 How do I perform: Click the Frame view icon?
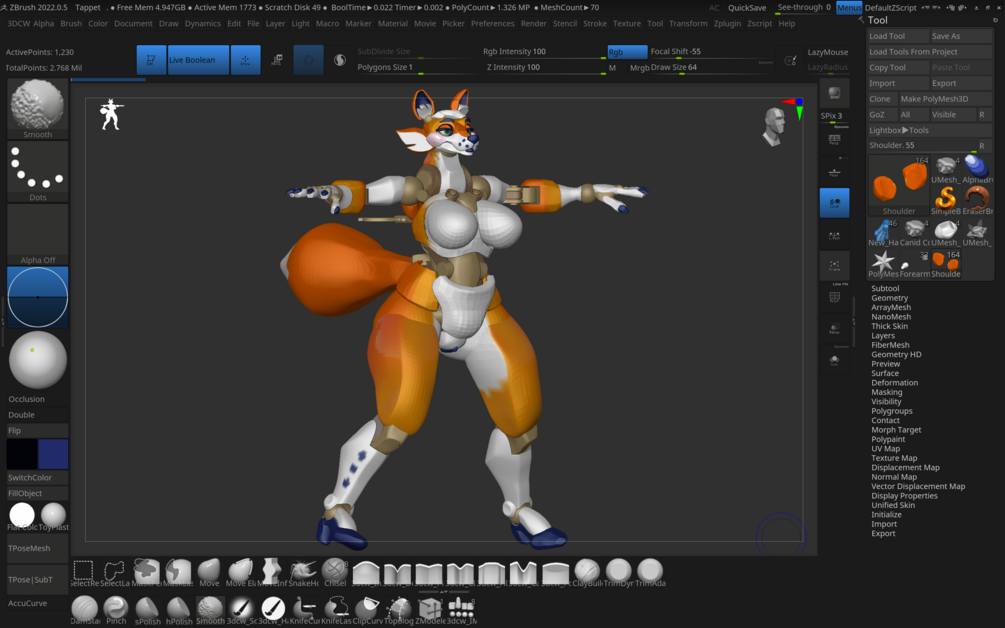click(835, 265)
